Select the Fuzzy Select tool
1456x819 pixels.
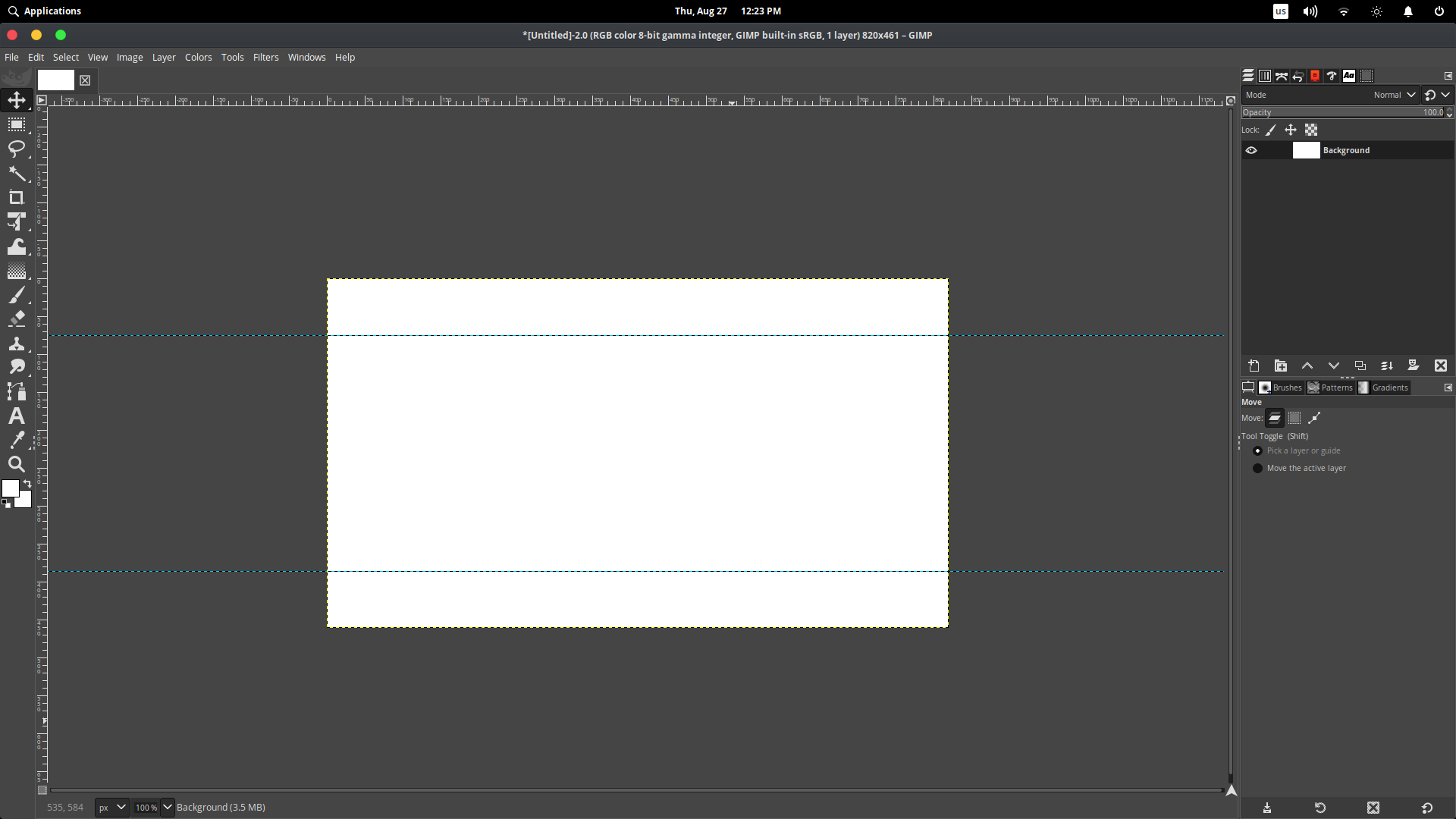point(17,173)
